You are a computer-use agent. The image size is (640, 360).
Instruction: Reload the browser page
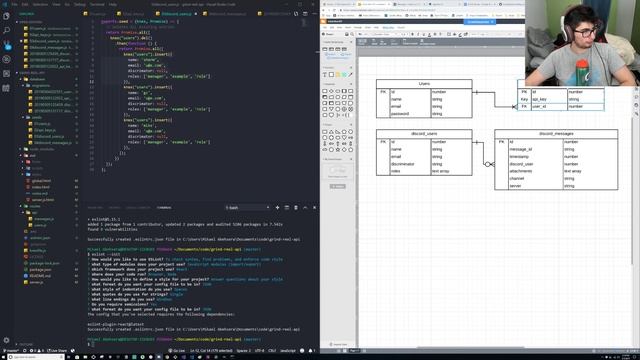point(335,10)
